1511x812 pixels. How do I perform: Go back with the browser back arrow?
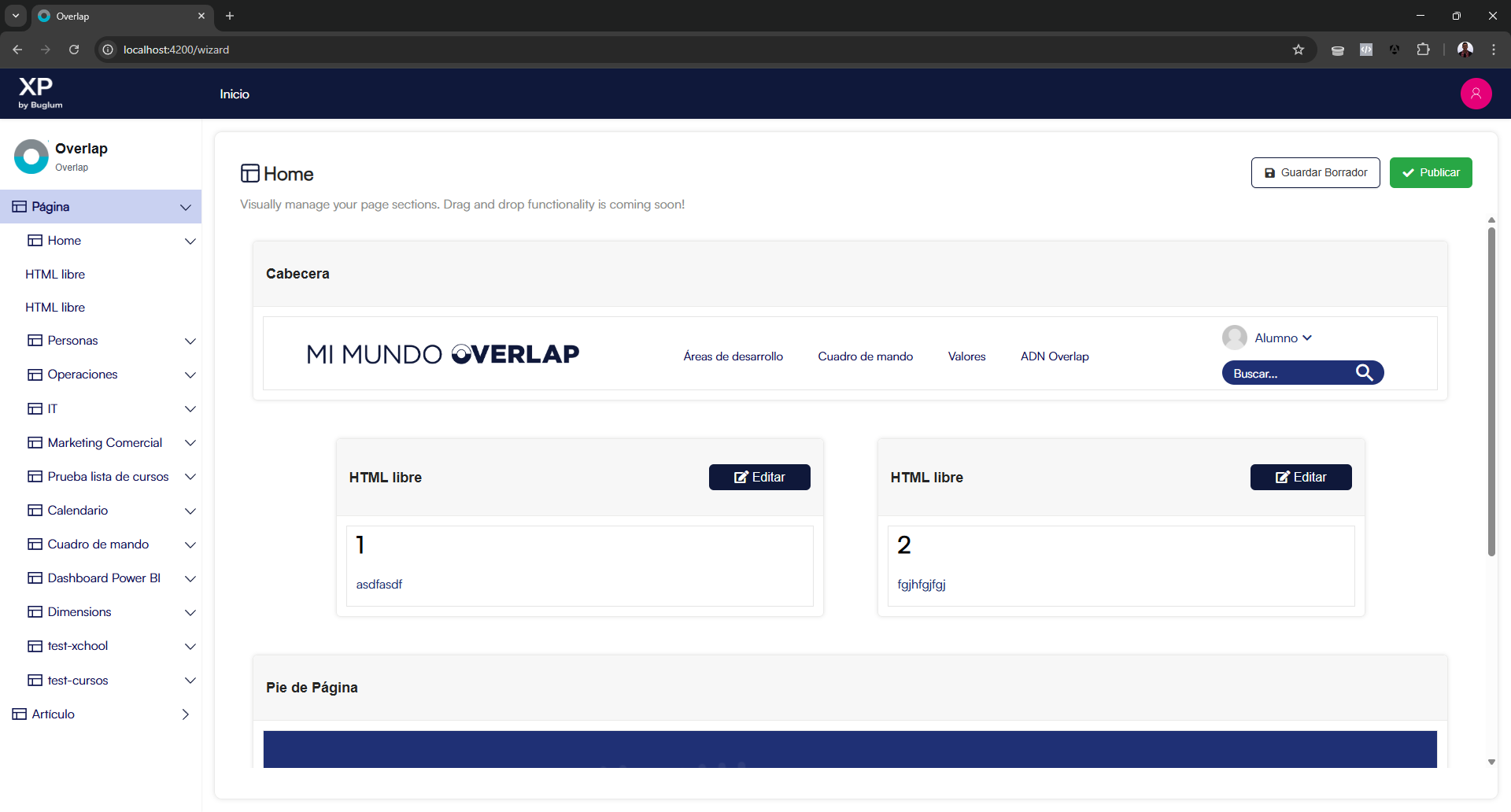pos(17,50)
